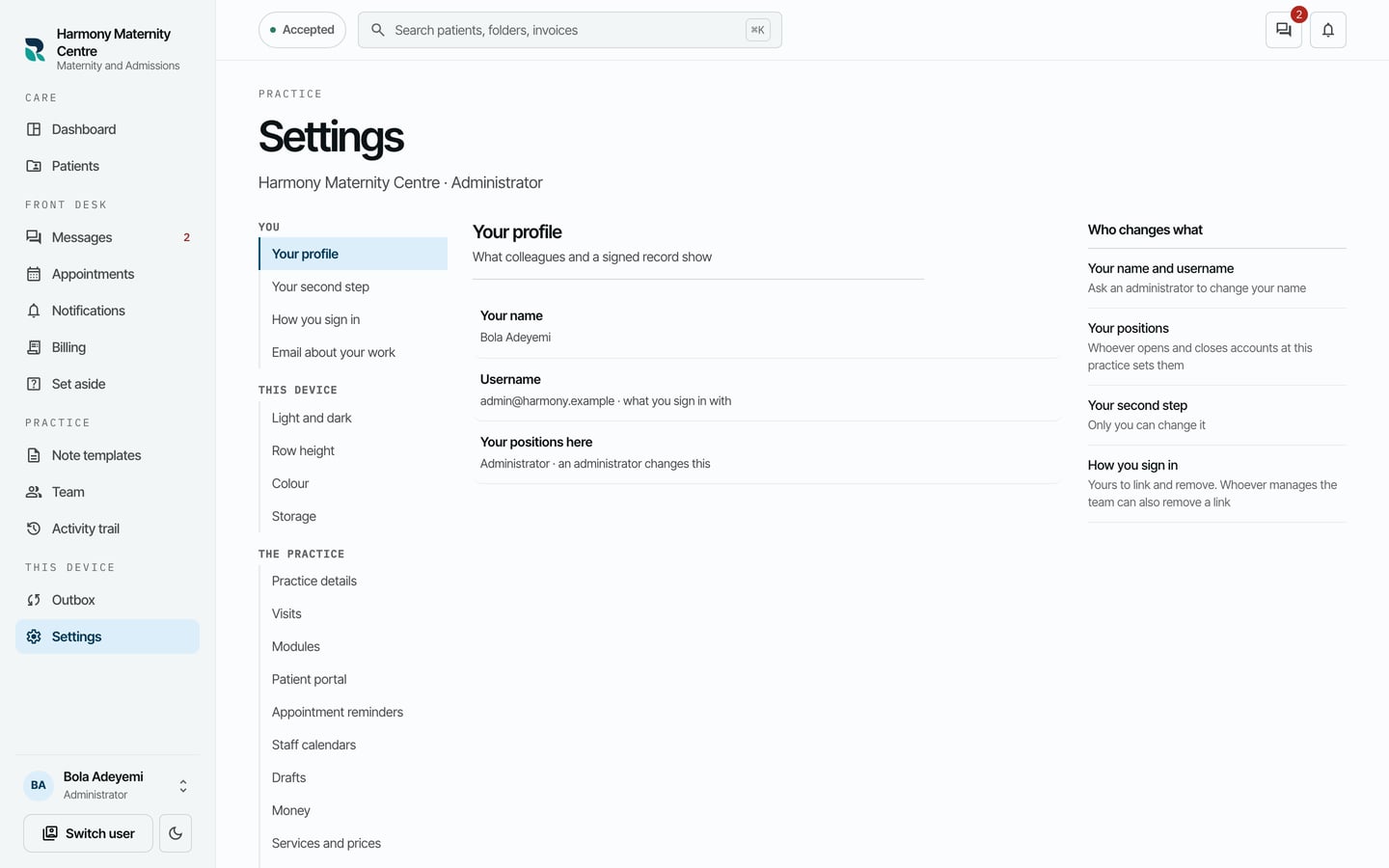Open Email about your work section

coord(353,352)
